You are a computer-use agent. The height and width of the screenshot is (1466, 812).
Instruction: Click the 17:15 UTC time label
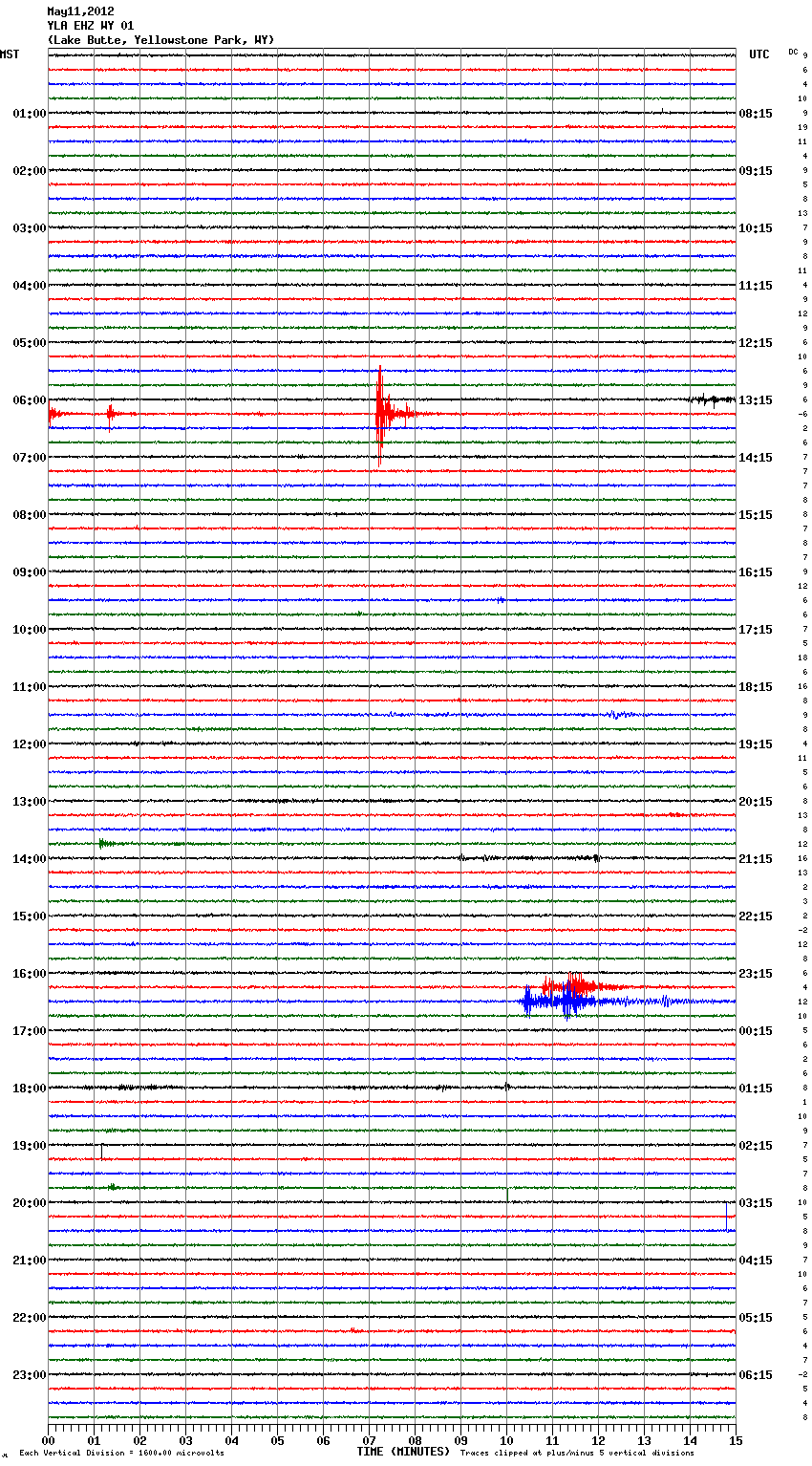tap(756, 629)
